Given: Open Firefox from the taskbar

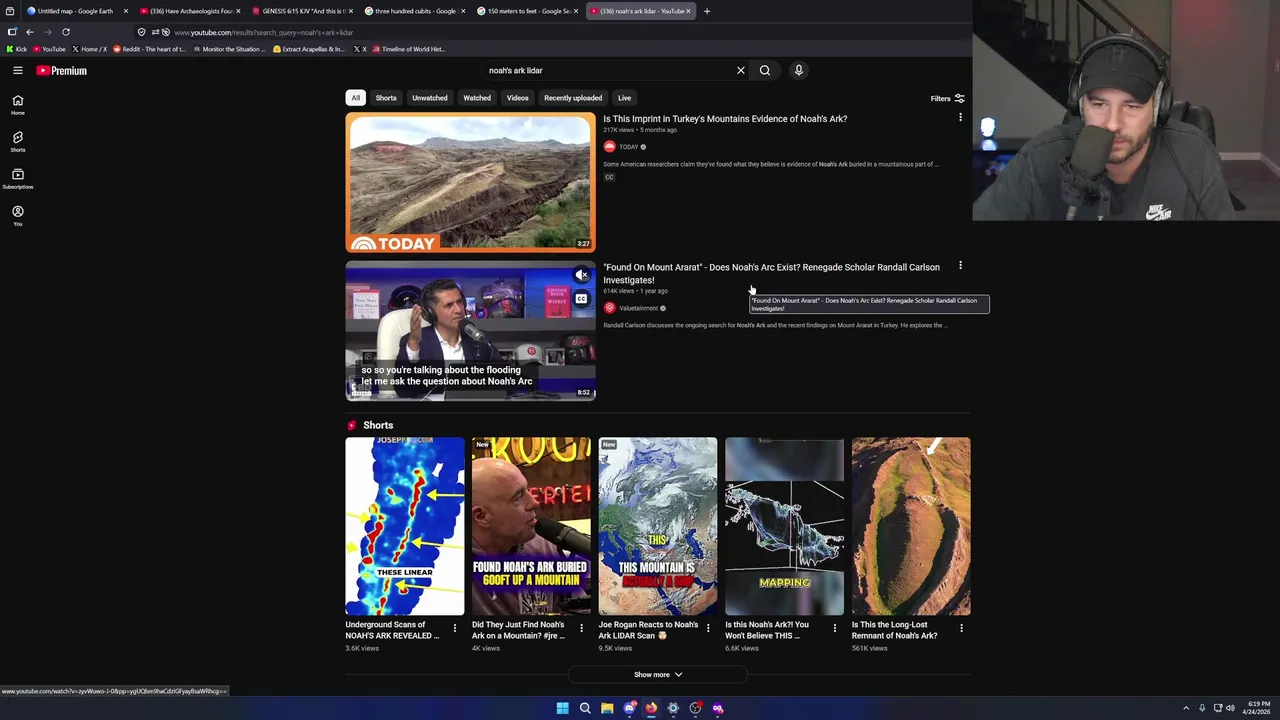Looking at the screenshot, I should tap(651, 708).
